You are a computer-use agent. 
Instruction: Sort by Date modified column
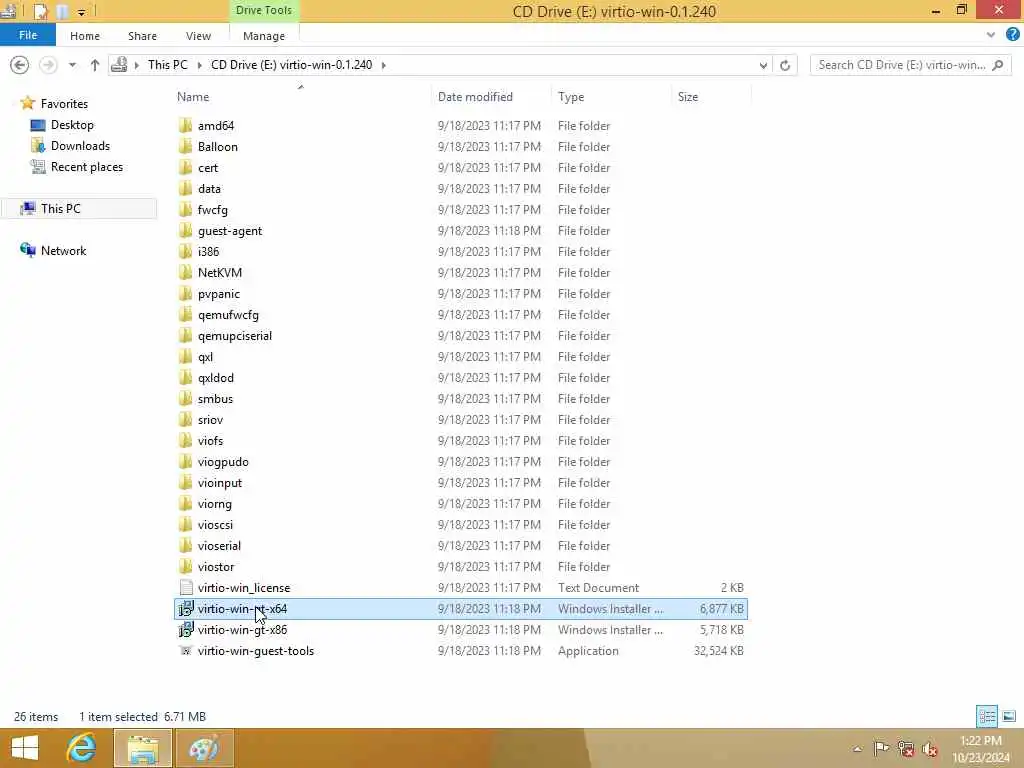491,97
